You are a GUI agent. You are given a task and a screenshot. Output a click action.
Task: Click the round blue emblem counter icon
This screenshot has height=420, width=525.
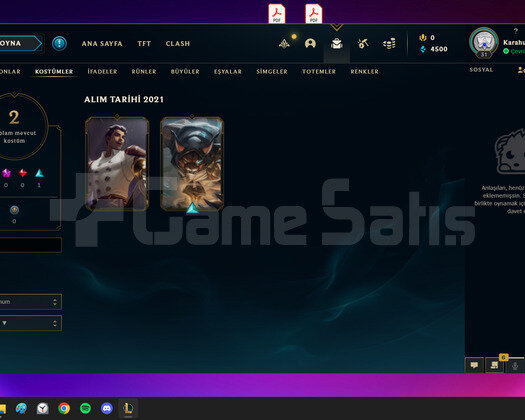tap(14, 210)
